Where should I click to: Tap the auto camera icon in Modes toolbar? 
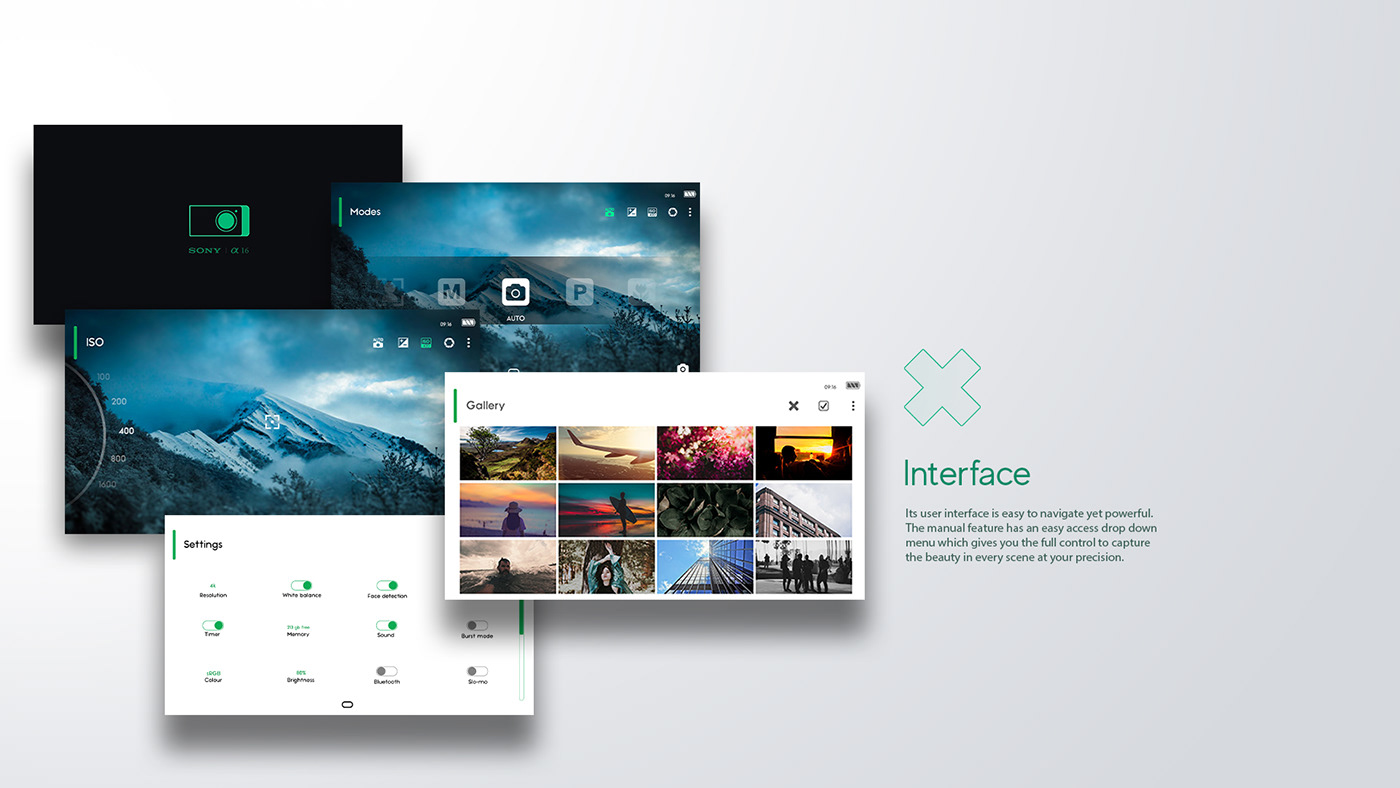coord(609,212)
